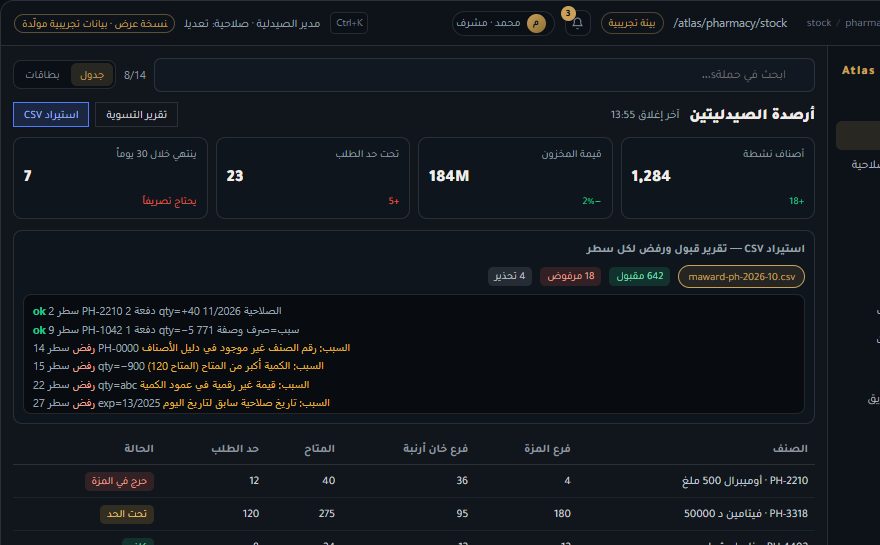Click the نسخة عرض demo data badge
The height and width of the screenshot is (545, 880).
[94, 24]
